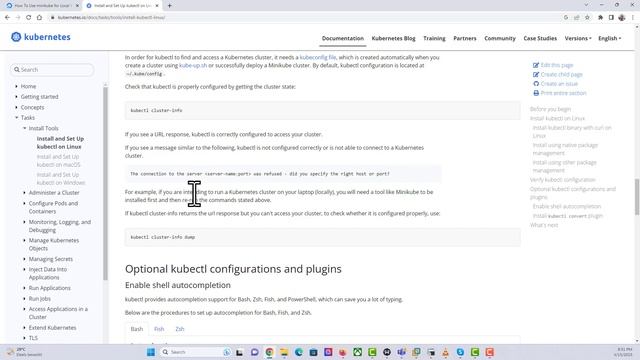
Task: Open the Chrome three-dot menu
Action: pos(633,18)
